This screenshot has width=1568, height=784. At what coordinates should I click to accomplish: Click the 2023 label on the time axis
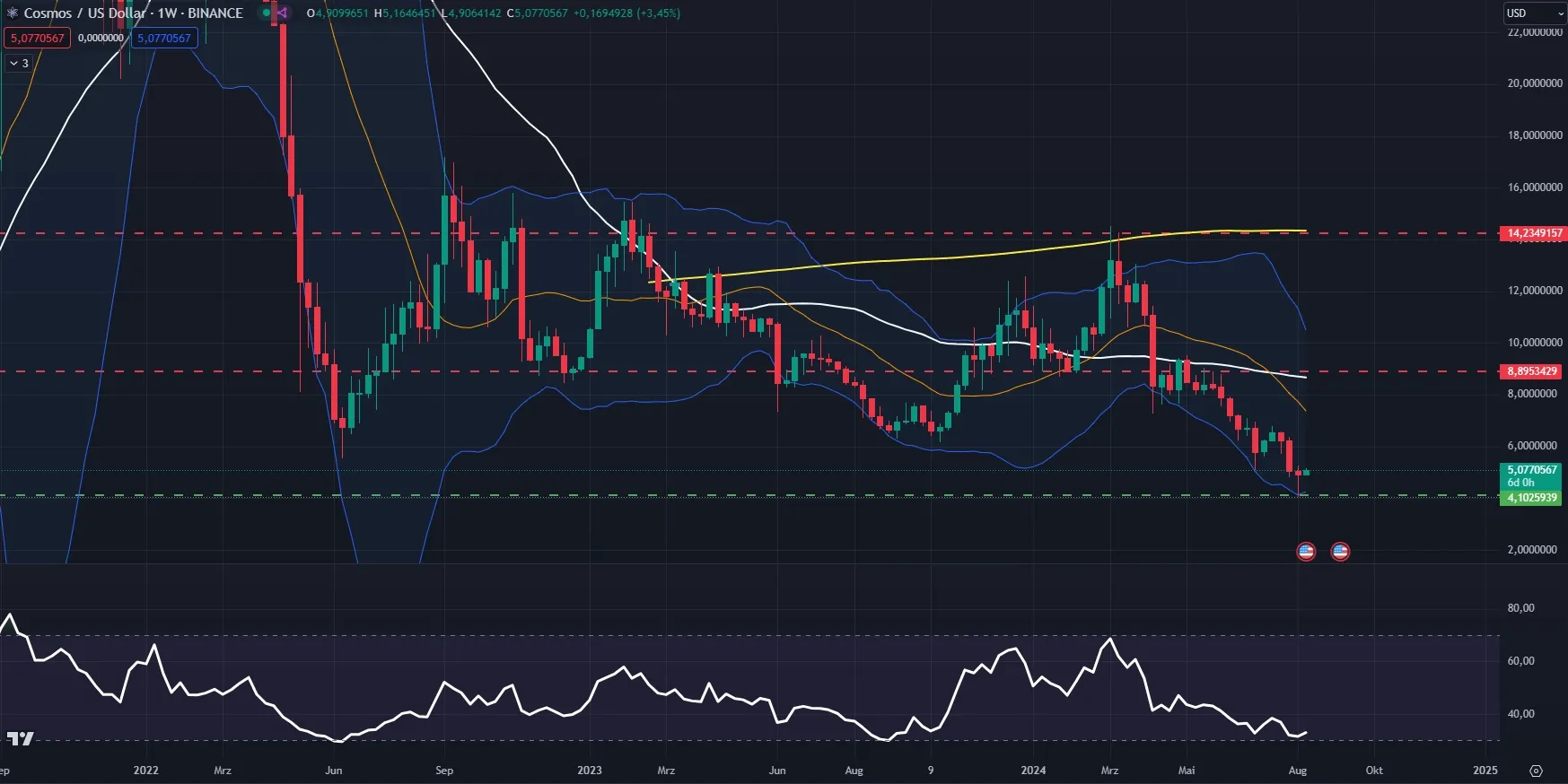click(x=590, y=771)
